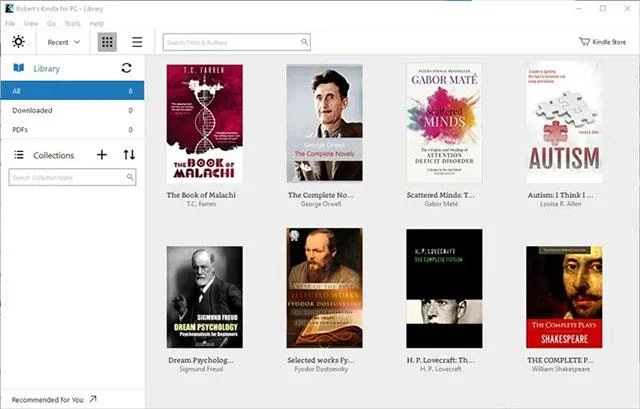Maximize the Kindle for PC window
The image size is (640, 409).
603,8
